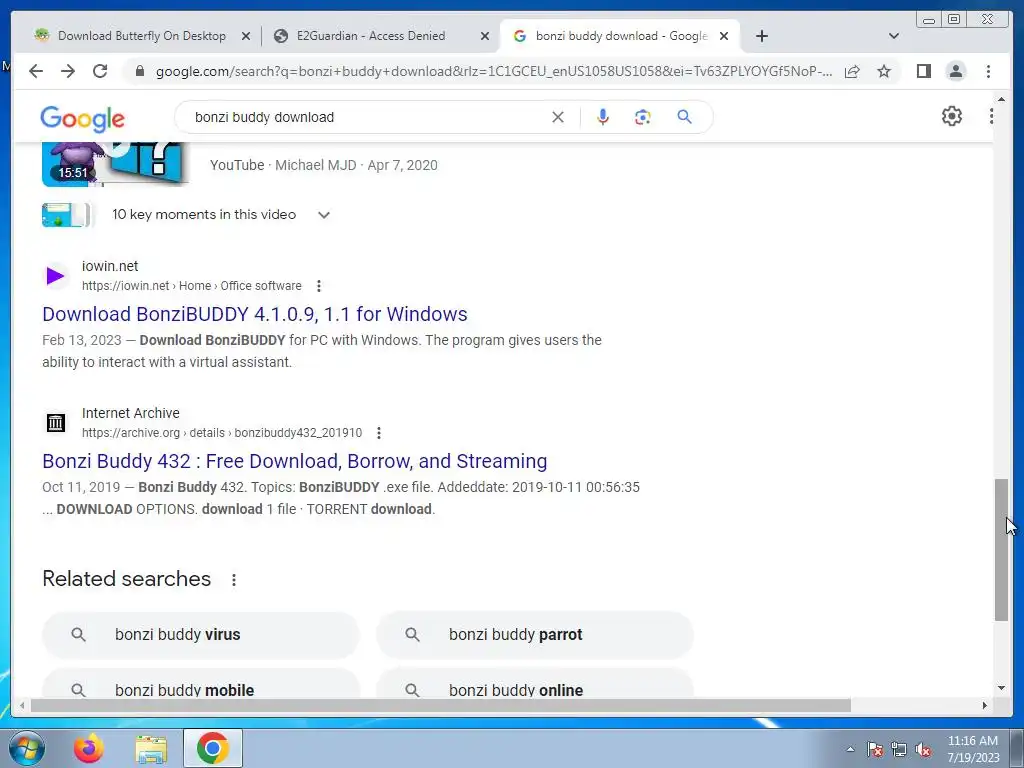
Task: Search by image with Google Lens
Action: [643, 117]
